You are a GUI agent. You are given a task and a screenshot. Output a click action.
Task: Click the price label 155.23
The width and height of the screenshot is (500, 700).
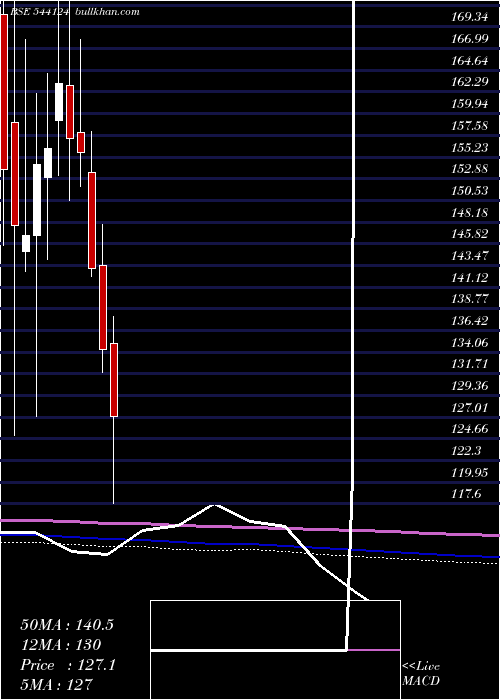(470, 147)
